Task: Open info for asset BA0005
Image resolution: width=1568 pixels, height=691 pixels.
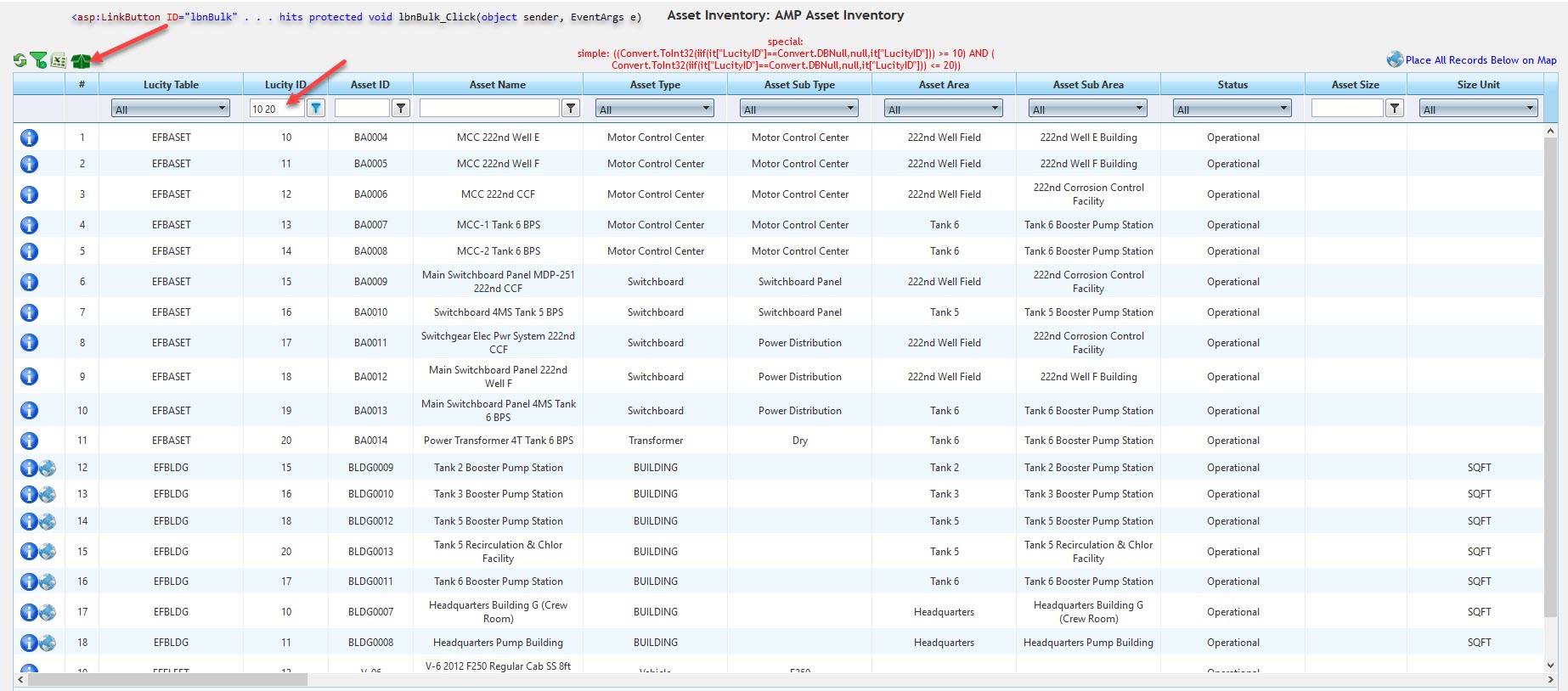Action: click(x=29, y=164)
